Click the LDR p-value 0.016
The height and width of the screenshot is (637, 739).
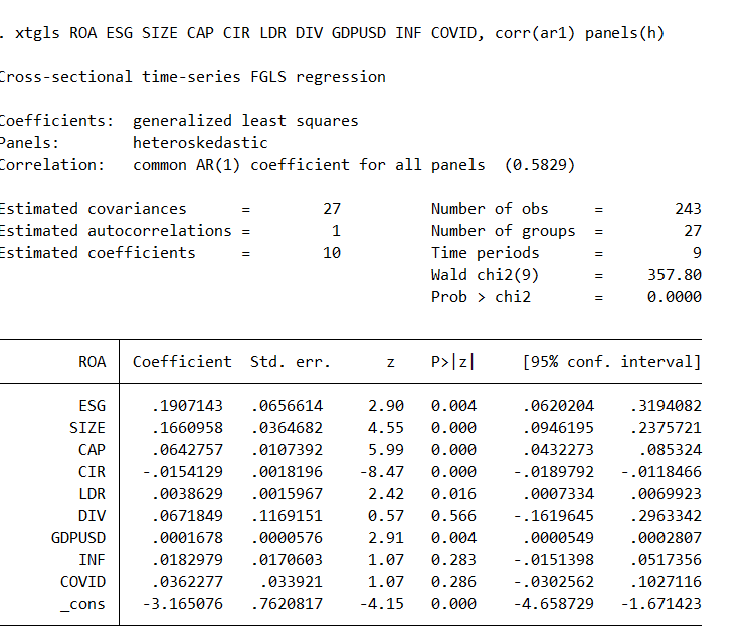[x=453, y=494]
